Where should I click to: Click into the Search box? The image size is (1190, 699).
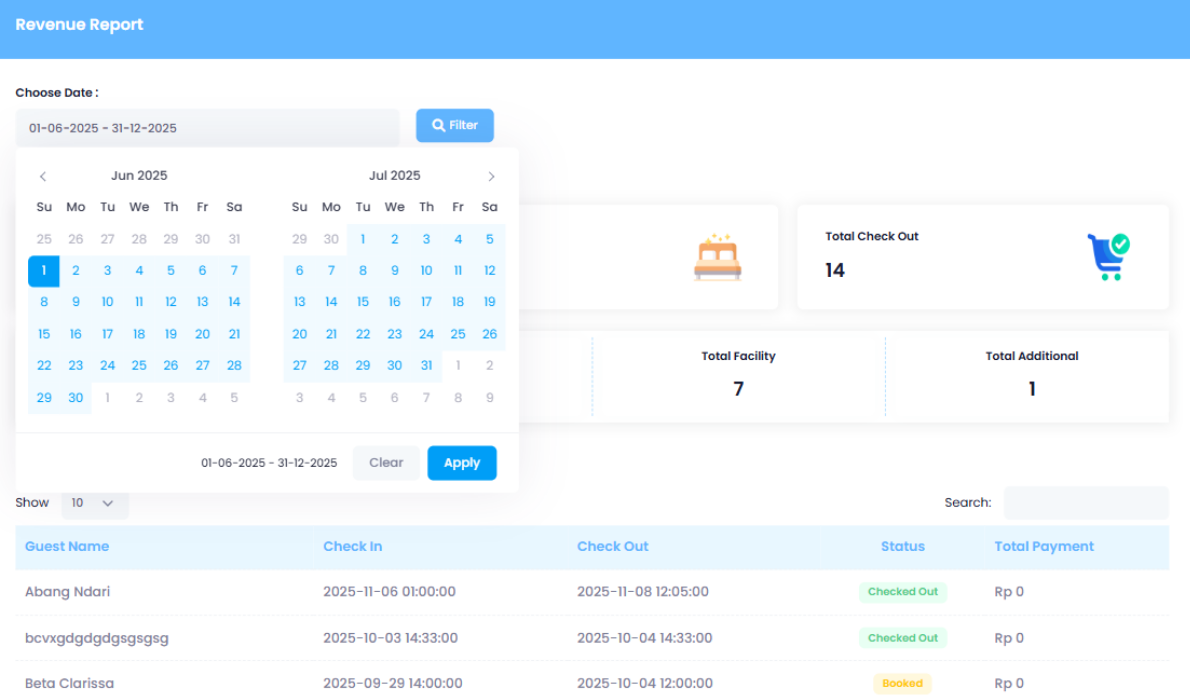1085,503
